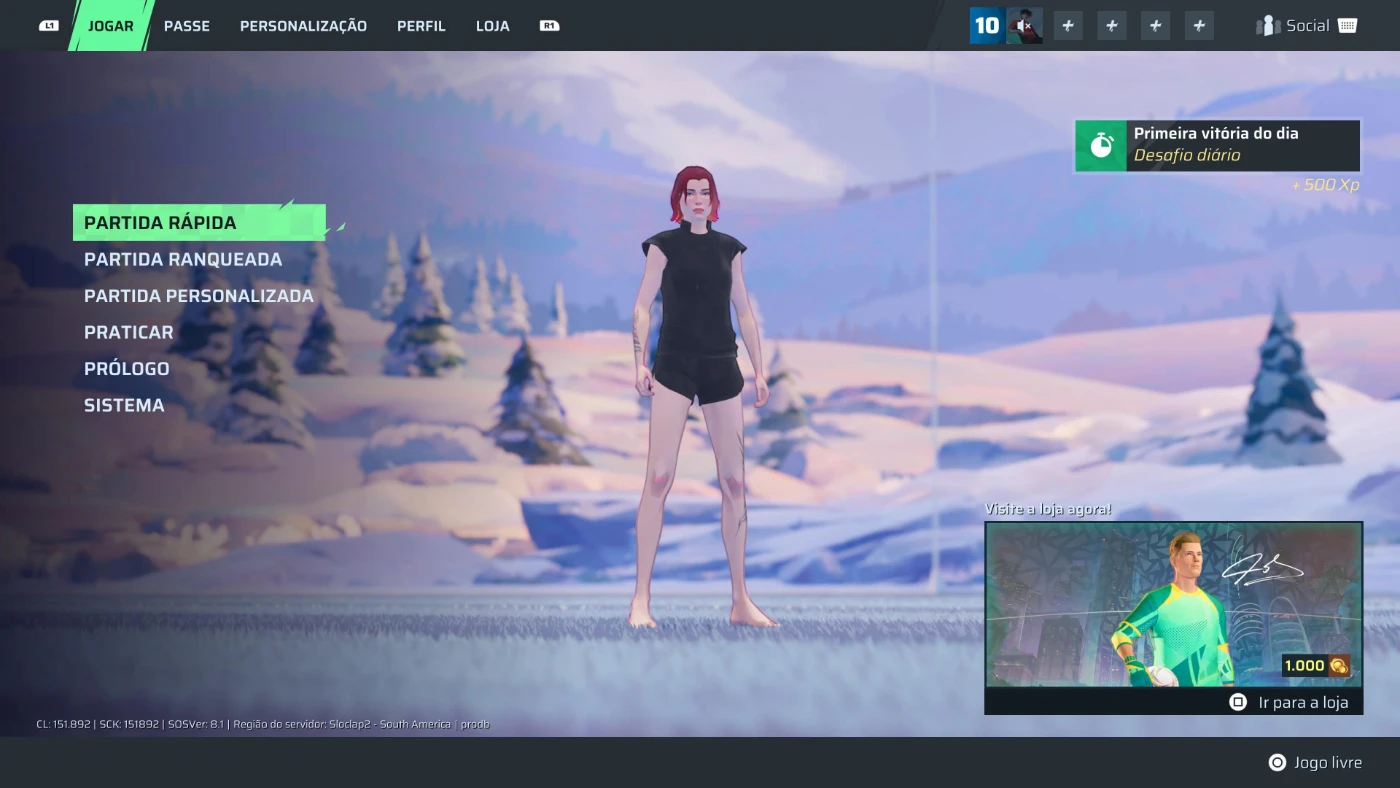Open the LOJA tab
1400x788 pixels.
click(493, 26)
